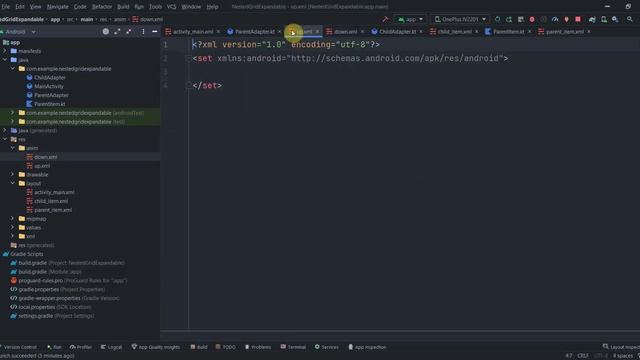Click the red Stop button
This screenshot has width=640, height=360.
click(578, 19)
